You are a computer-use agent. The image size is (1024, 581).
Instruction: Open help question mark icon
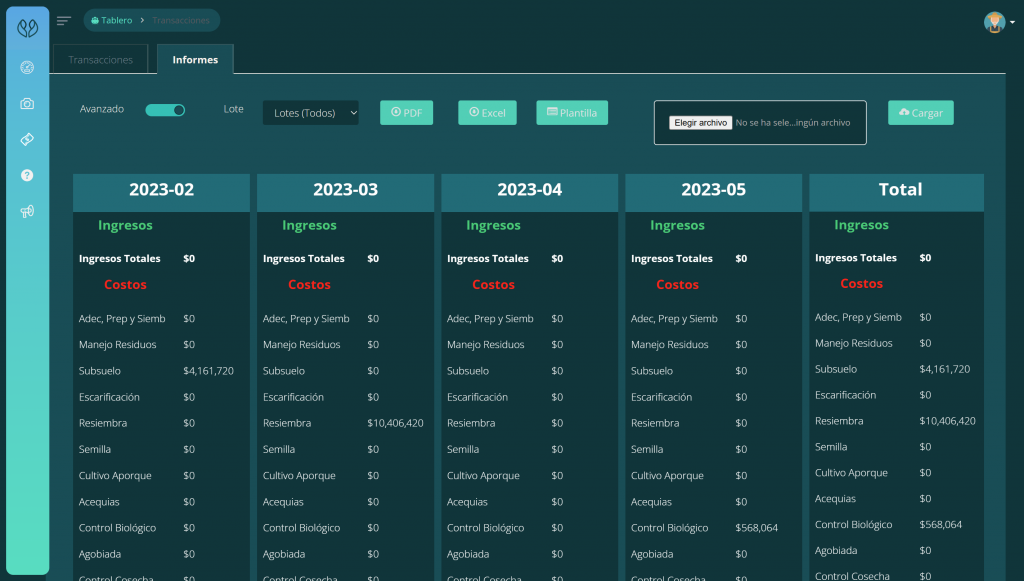(27, 175)
